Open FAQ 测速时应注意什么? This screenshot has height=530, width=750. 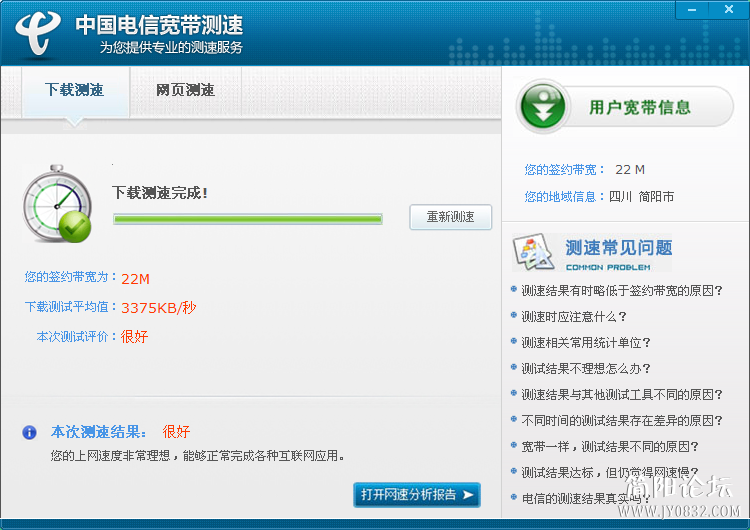(574, 317)
